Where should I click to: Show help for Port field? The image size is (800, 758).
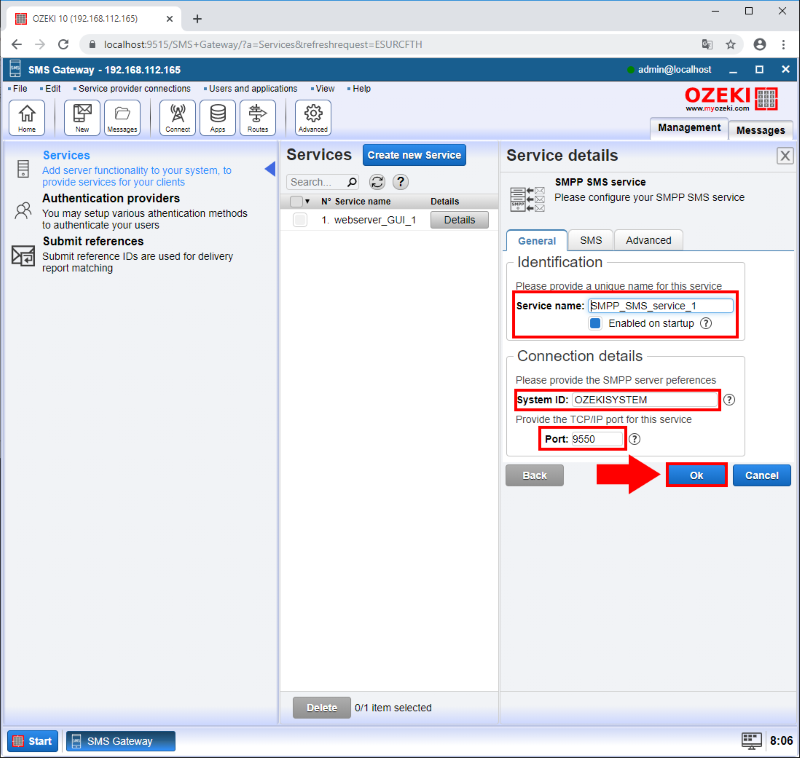pyautogui.click(x=634, y=439)
